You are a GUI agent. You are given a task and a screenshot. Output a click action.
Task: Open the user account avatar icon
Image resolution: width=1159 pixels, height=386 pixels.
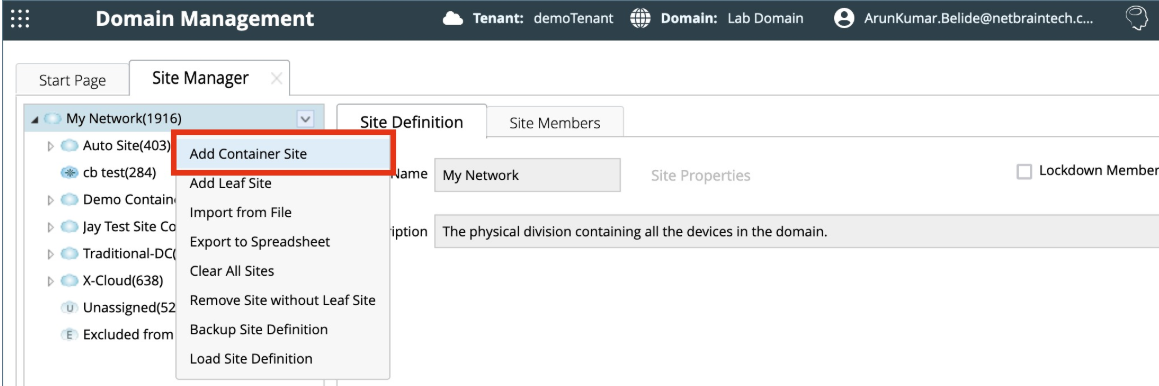tap(843, 18)
